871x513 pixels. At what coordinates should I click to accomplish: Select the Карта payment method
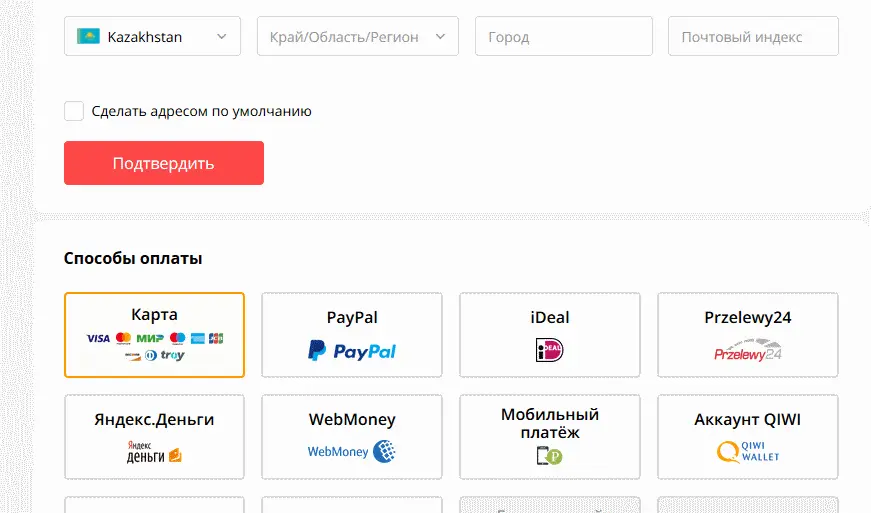154,335
